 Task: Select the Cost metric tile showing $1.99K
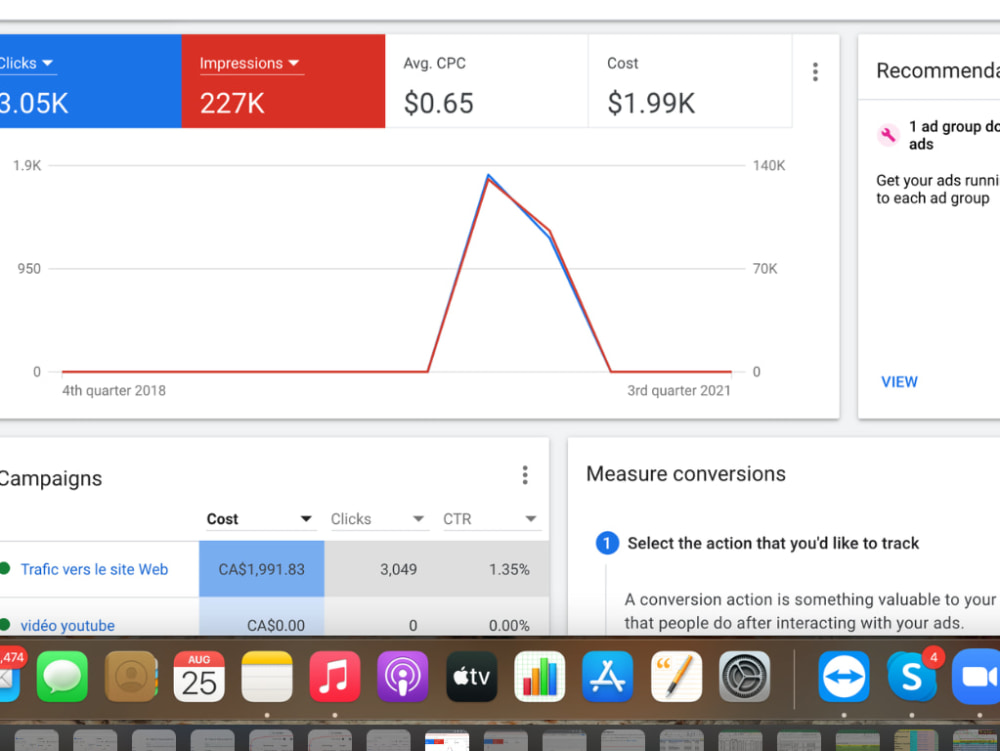pyautogui.click(x=690, y=81)
